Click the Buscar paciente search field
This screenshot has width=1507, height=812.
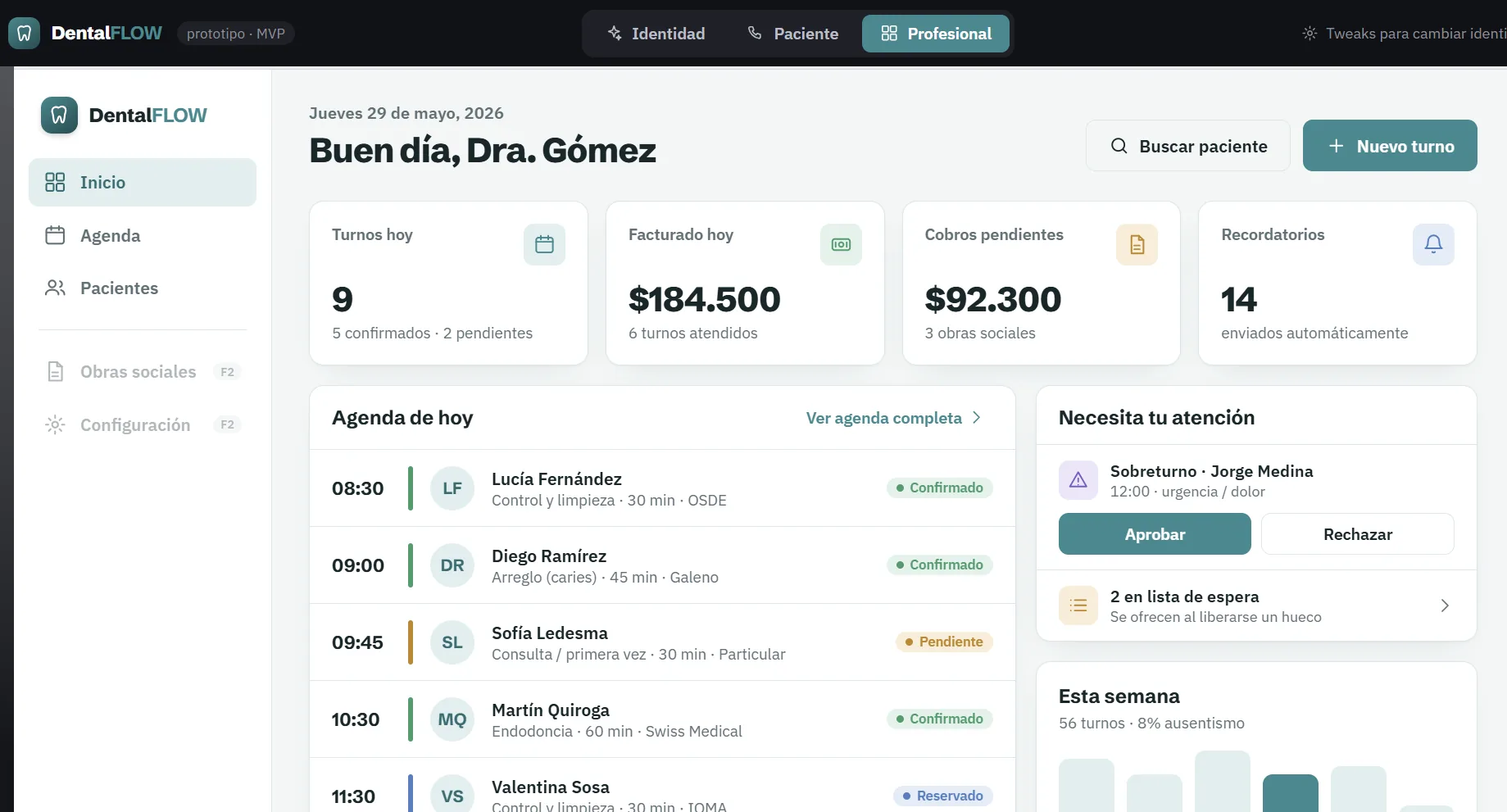pos(1188,146)
